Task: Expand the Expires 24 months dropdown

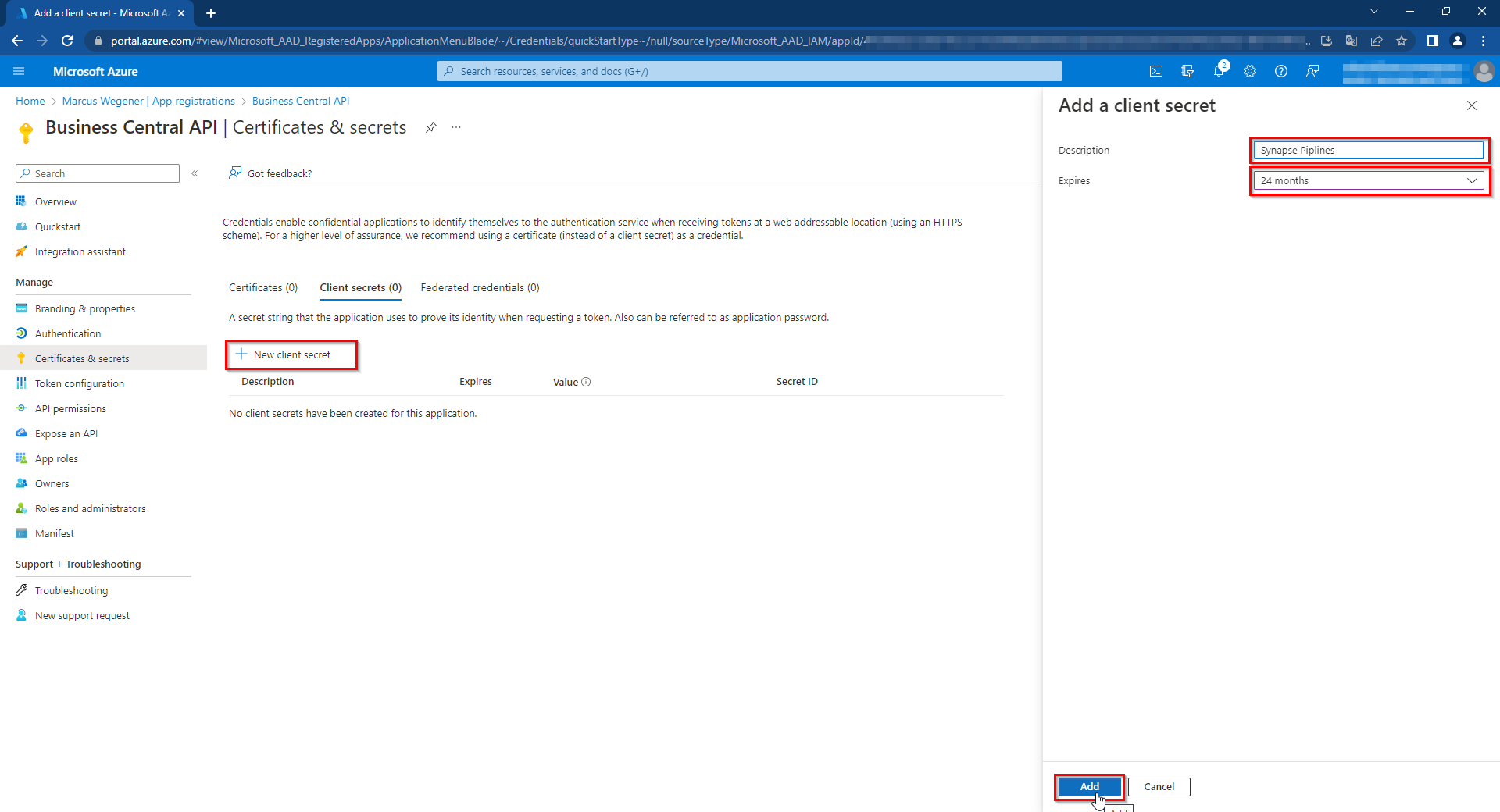Action: [x=1369, y=180]
